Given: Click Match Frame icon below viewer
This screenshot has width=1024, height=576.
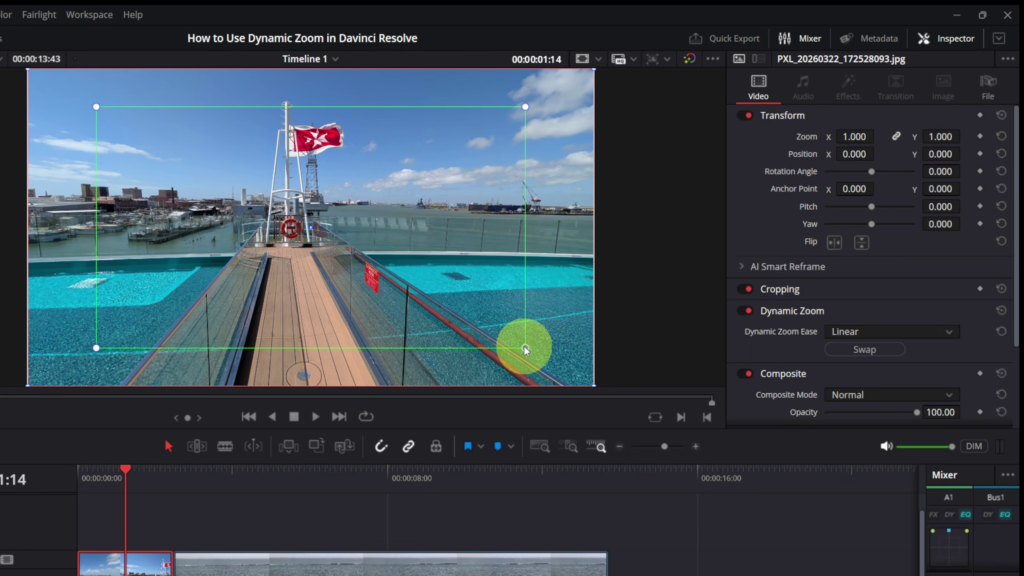Looking at the screenshot, I should 655,417.
